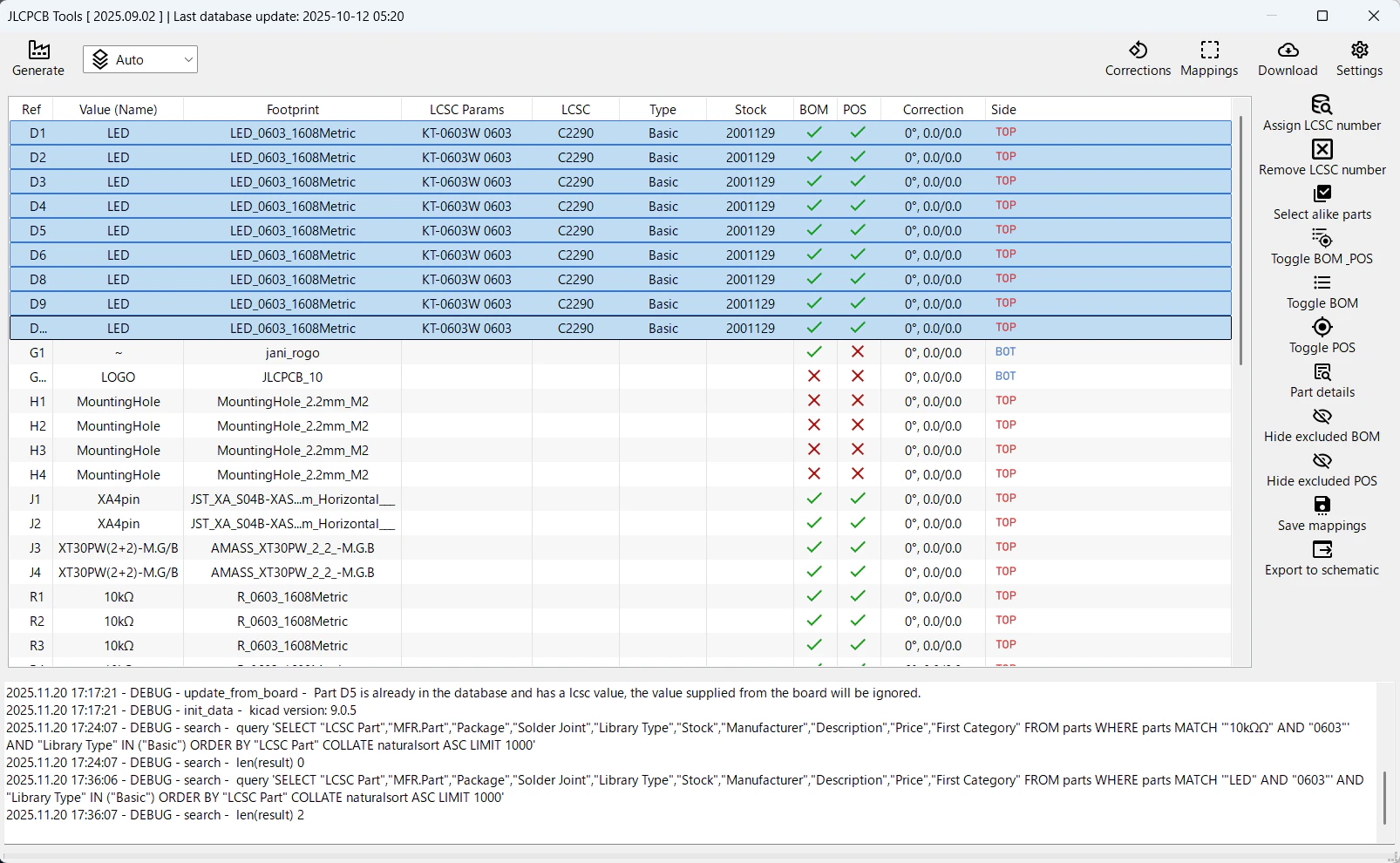Click the stock value in row D8
This screenshot has width=1400, height=863.
[x=751, y=280]
